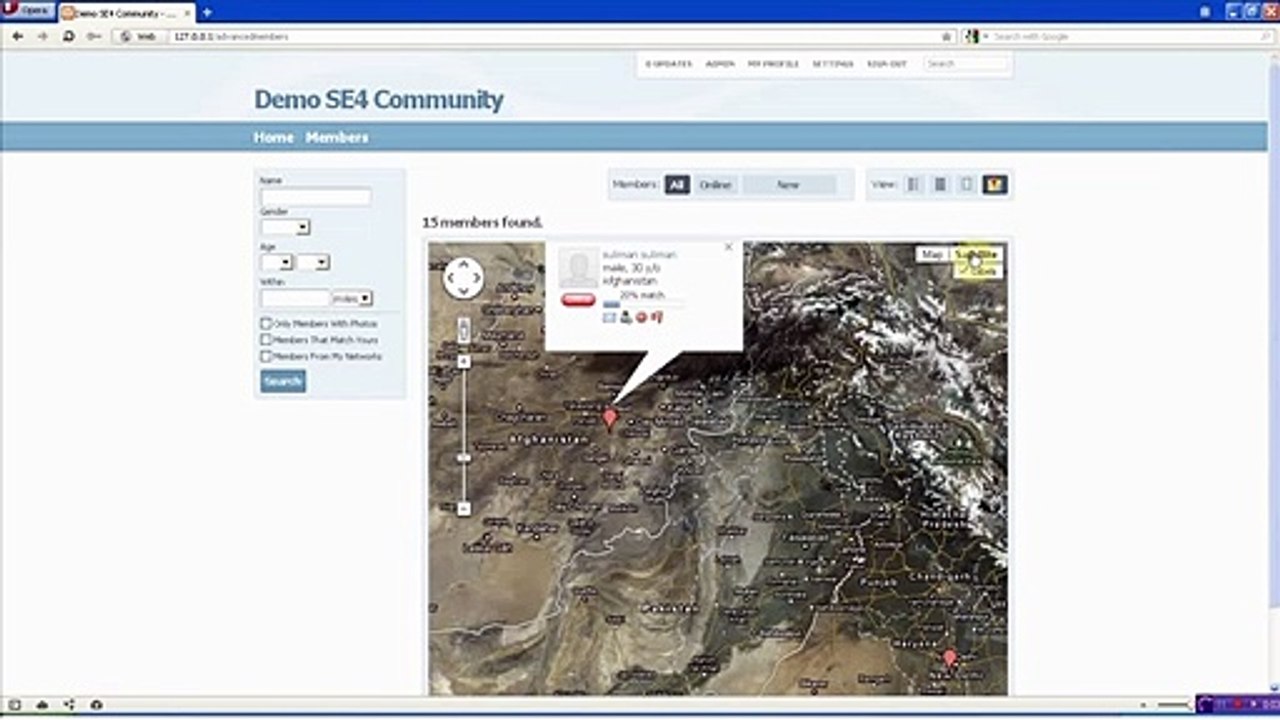Close the member info popup

click(x=729, y=247)
